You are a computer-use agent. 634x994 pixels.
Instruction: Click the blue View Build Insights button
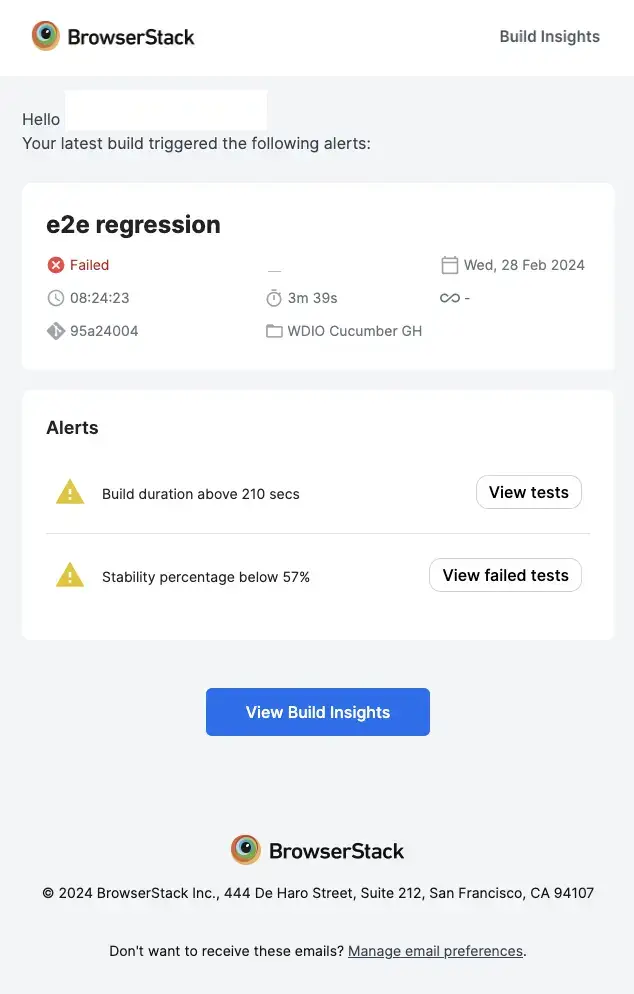tap(318, 712)
